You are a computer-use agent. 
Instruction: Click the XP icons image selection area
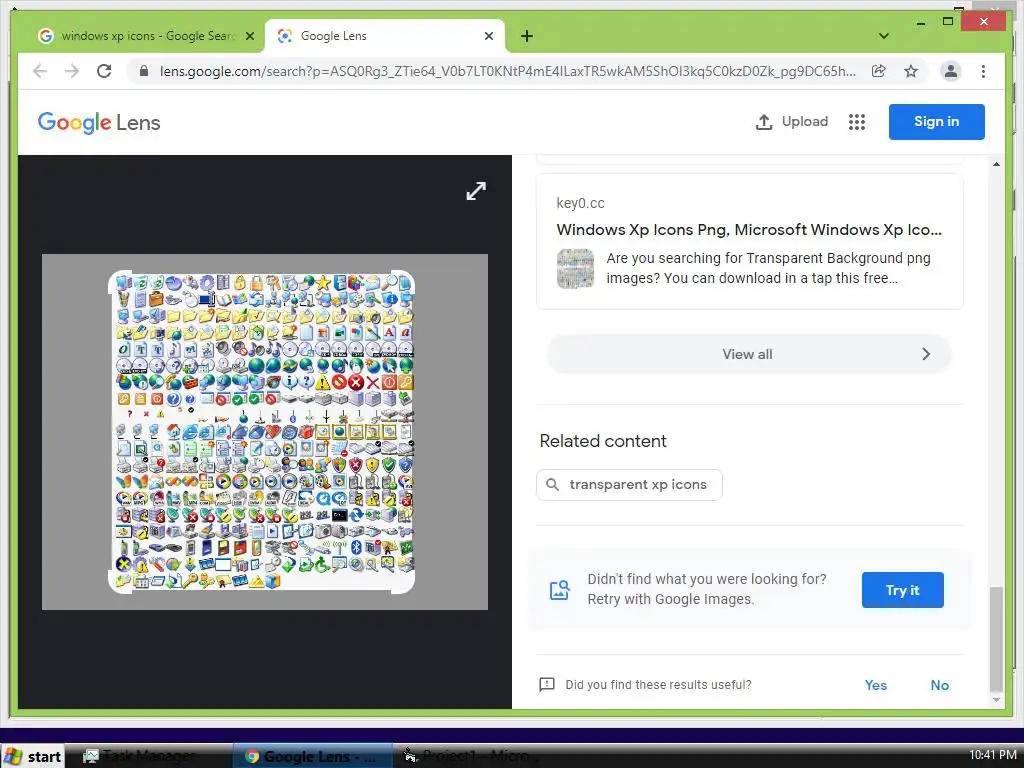point(261,432)
